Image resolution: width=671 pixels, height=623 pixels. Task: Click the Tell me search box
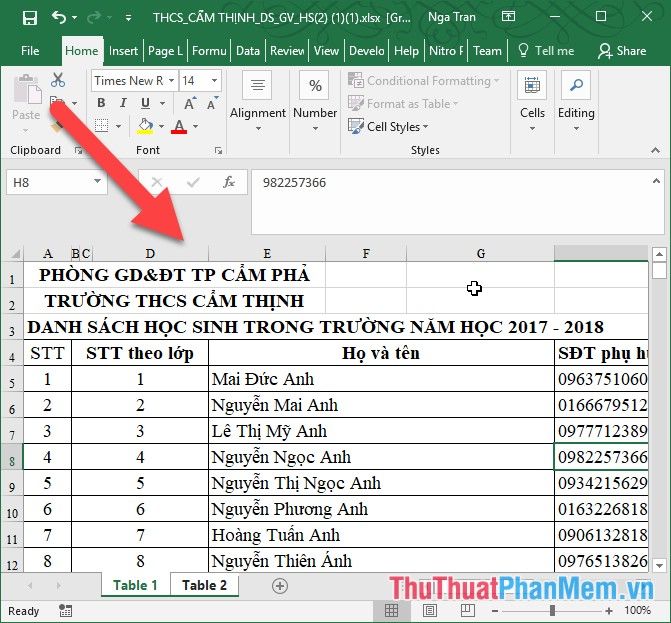[x=546, y=51]
